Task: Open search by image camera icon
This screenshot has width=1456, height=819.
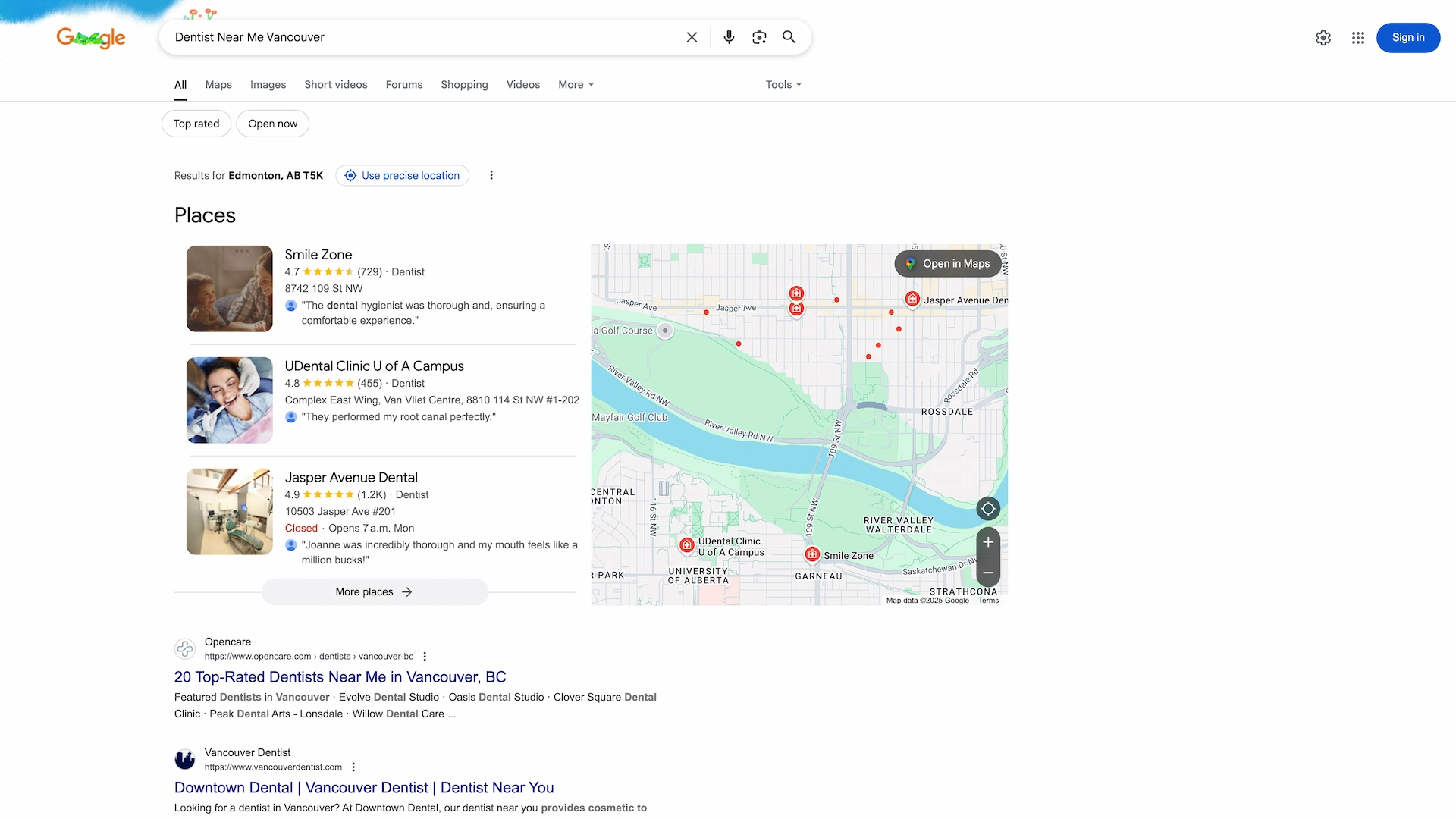Action: pos(759,37)
